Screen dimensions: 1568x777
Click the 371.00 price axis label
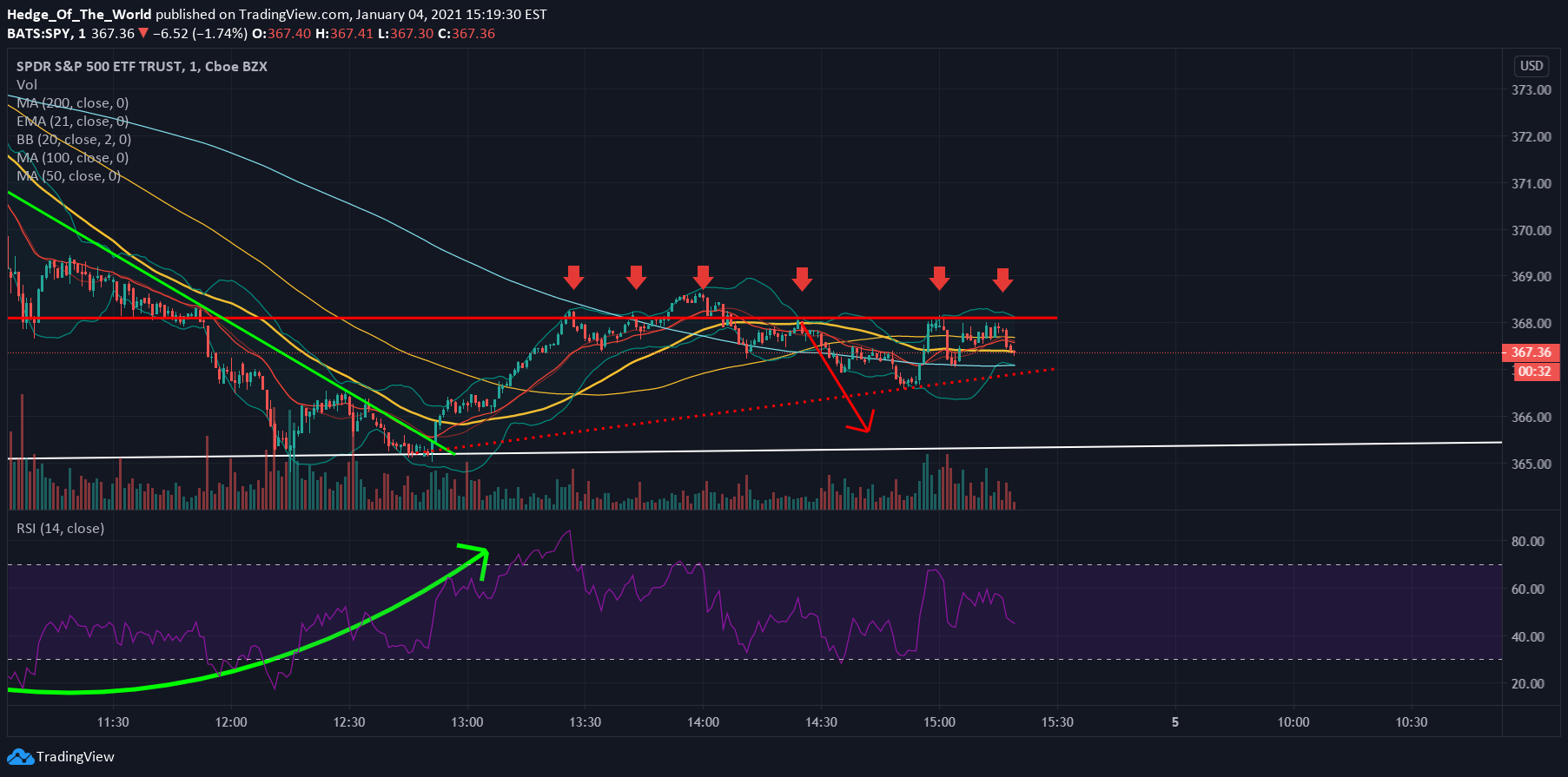1531,184
